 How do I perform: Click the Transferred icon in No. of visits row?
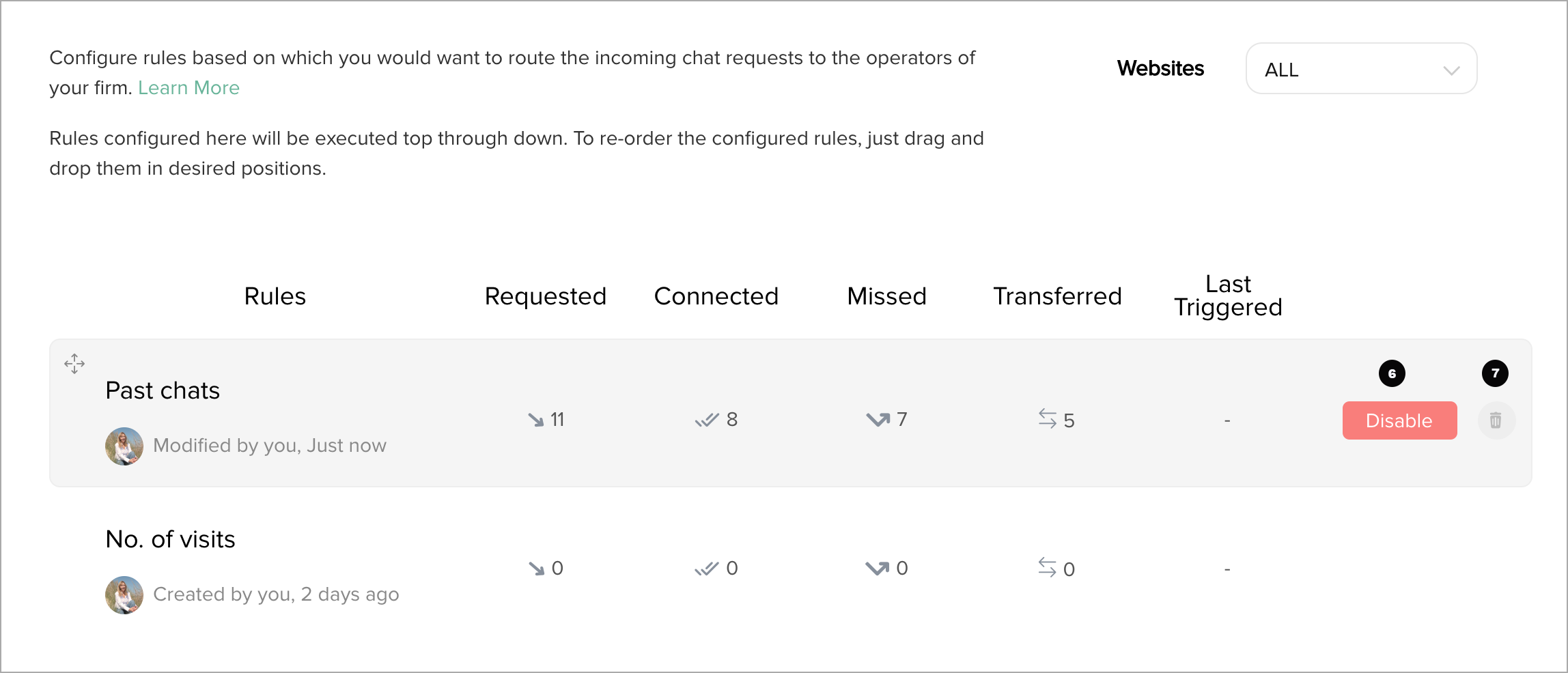pos(1047,567)
